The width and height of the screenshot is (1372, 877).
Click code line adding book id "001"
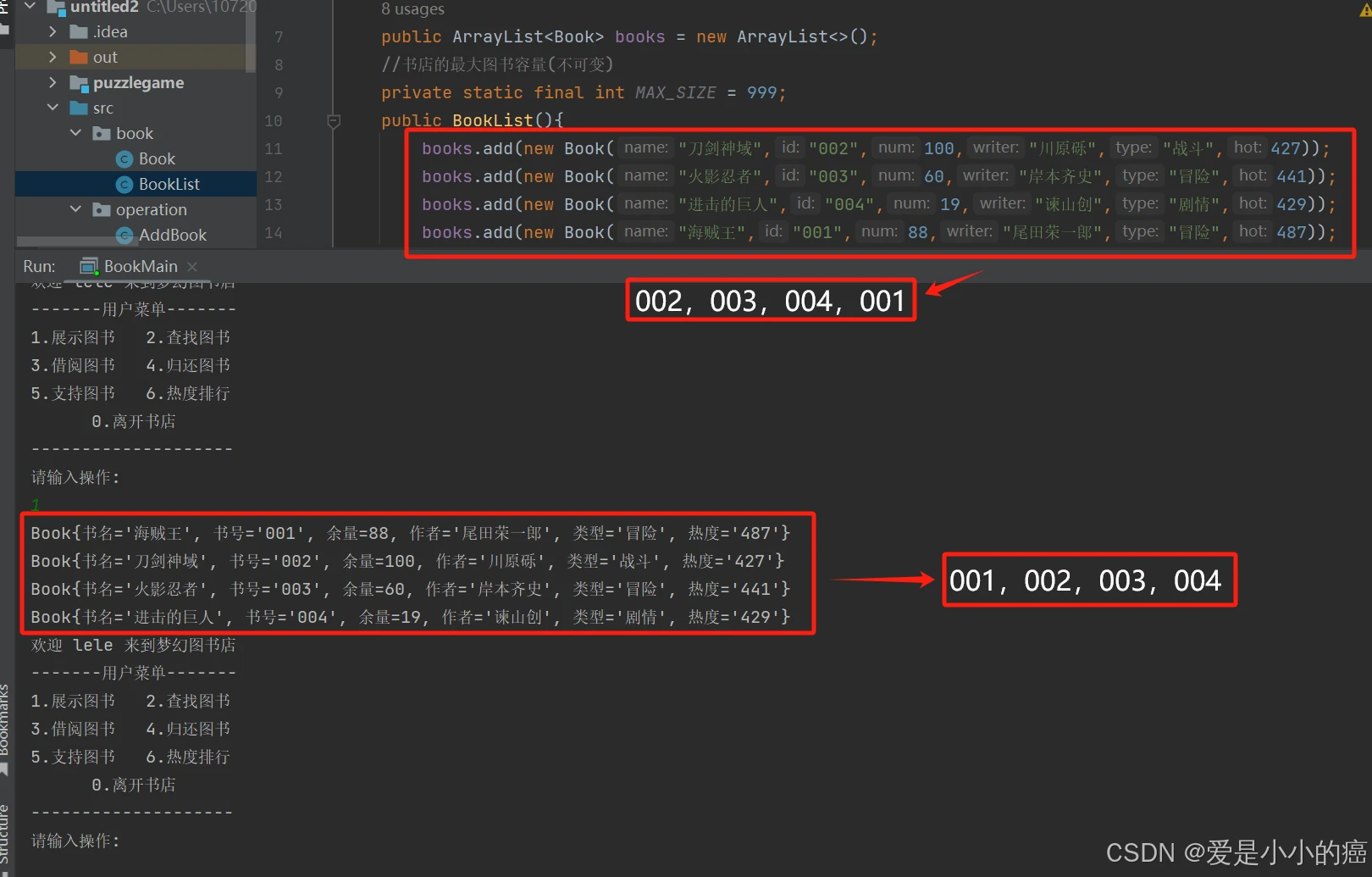coord(878,232)
